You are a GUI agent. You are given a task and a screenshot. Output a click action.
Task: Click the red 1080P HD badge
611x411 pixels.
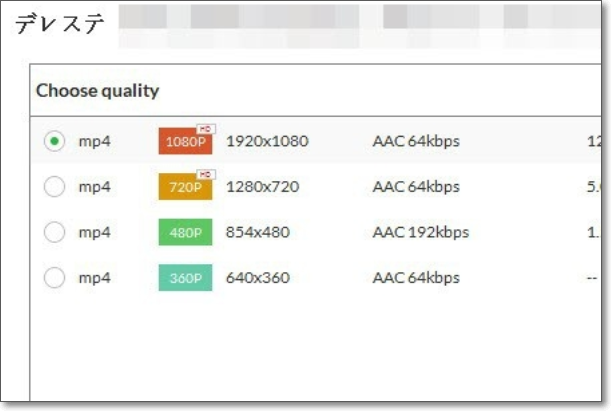[185, 141]
